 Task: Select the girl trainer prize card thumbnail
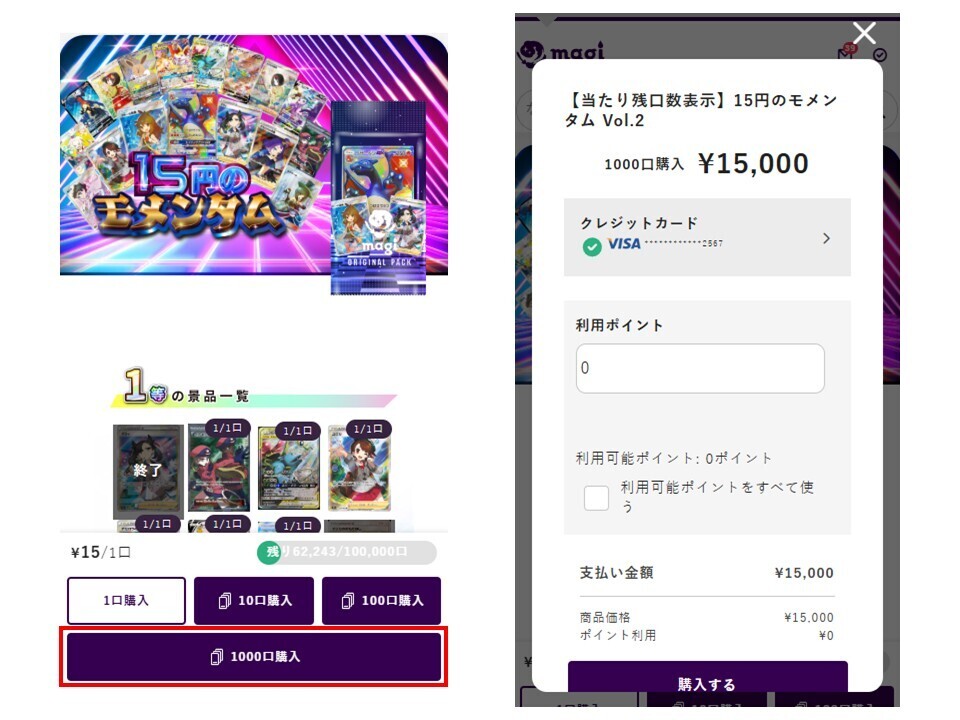pos(359,468)
